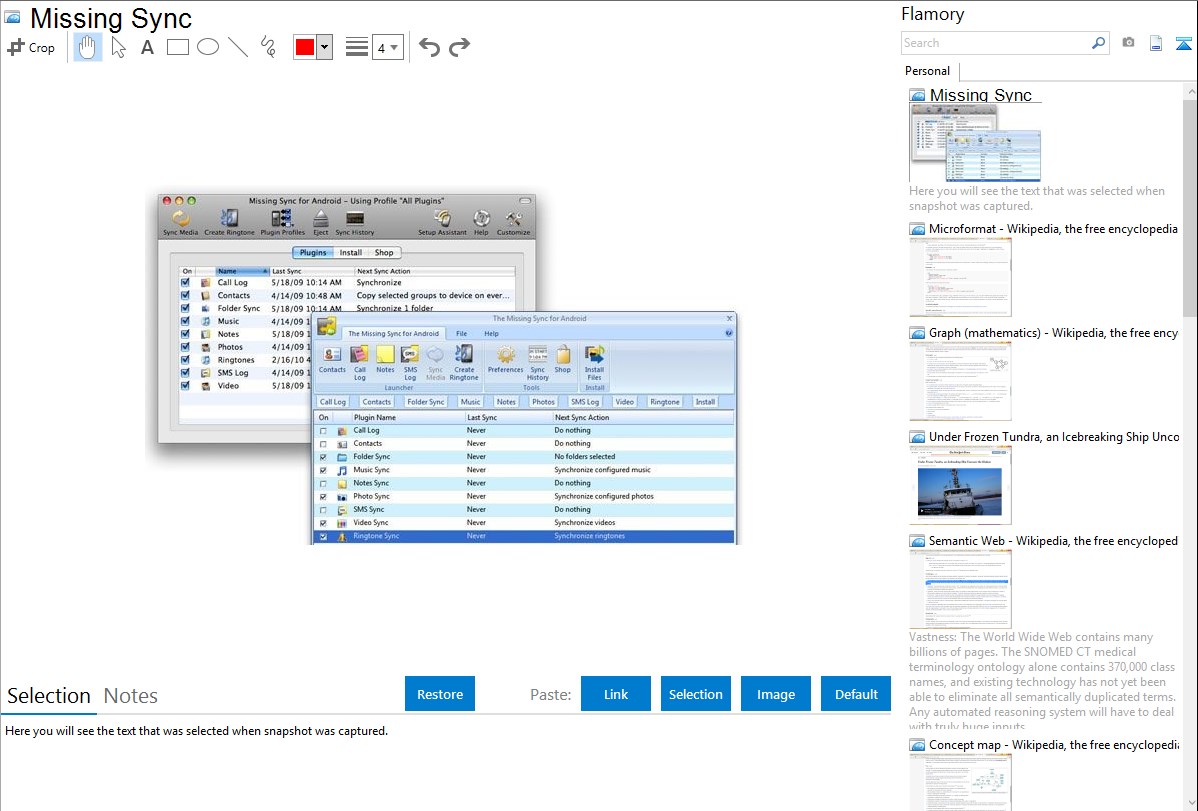Screen dimensions: 1198x811
Task: Open the Graph (mathematics) snapshot thumbnail
Action: click(960, 381)
